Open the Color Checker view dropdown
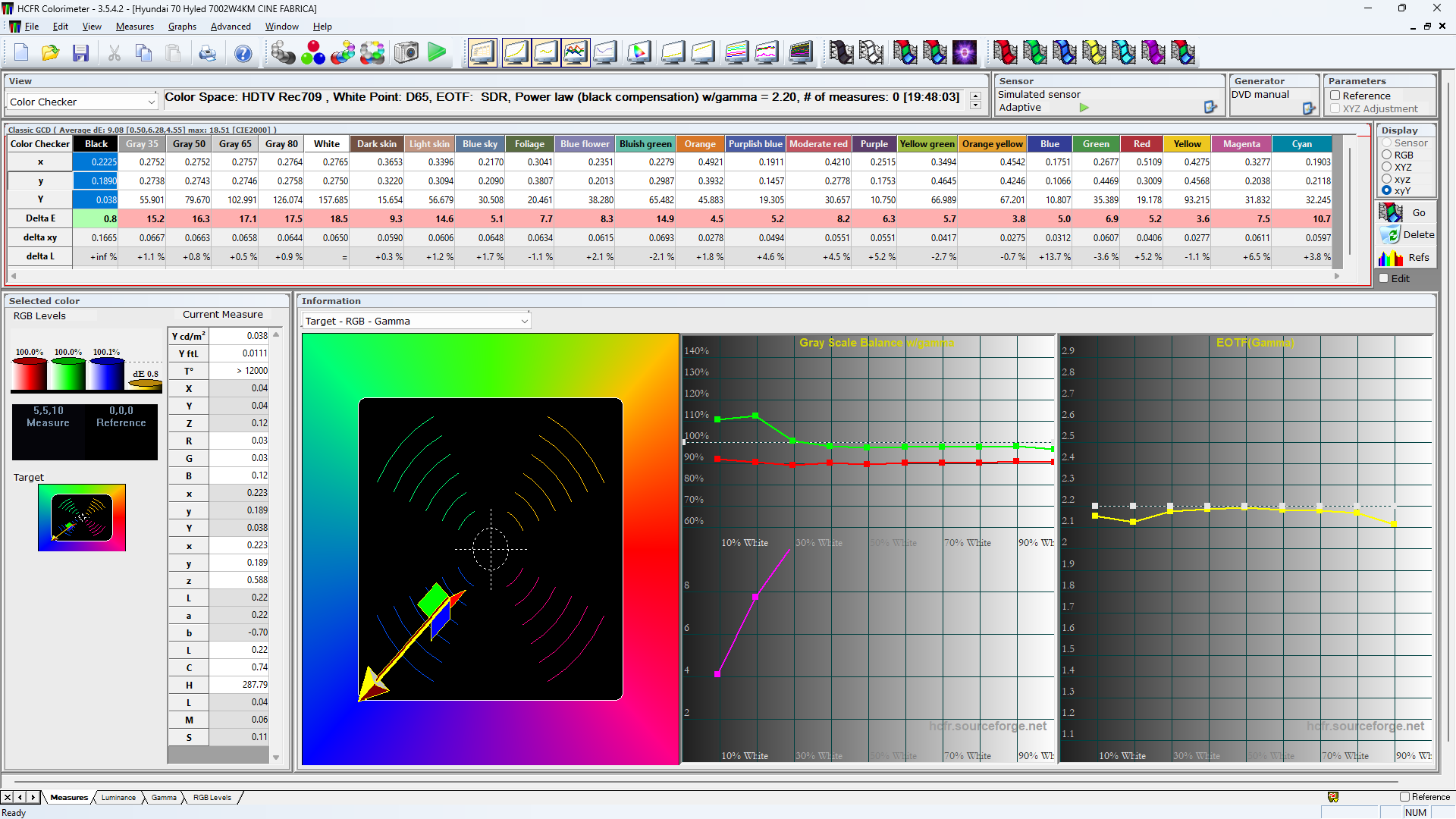The image size is (1456, 819). (x=152, y=101)
